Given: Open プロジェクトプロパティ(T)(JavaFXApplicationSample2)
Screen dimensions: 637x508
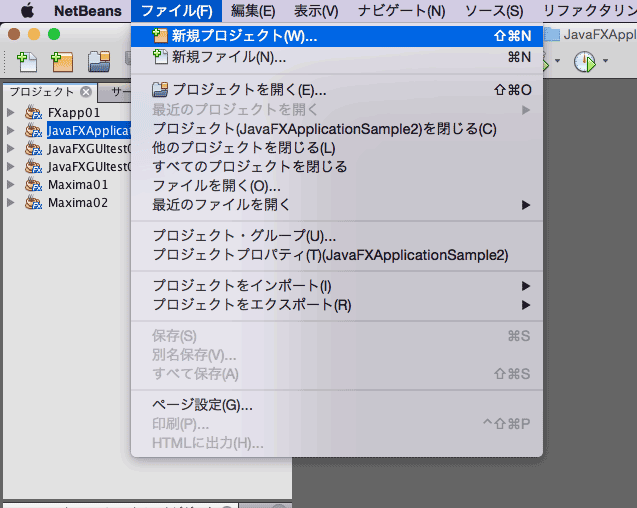Looking at the screenshot, I should pos(337,255).
